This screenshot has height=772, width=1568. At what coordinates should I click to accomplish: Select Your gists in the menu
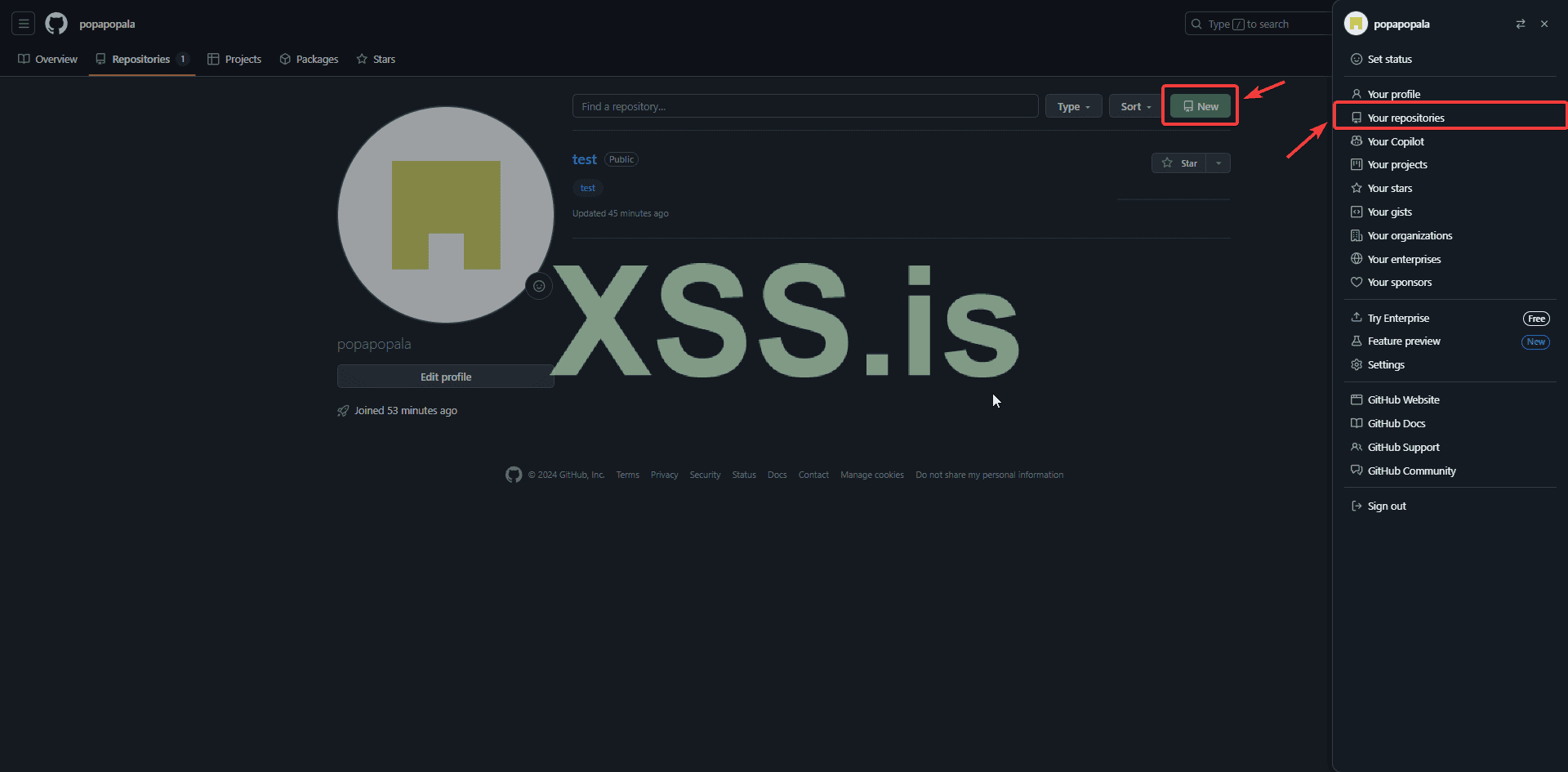(1450, 212)
